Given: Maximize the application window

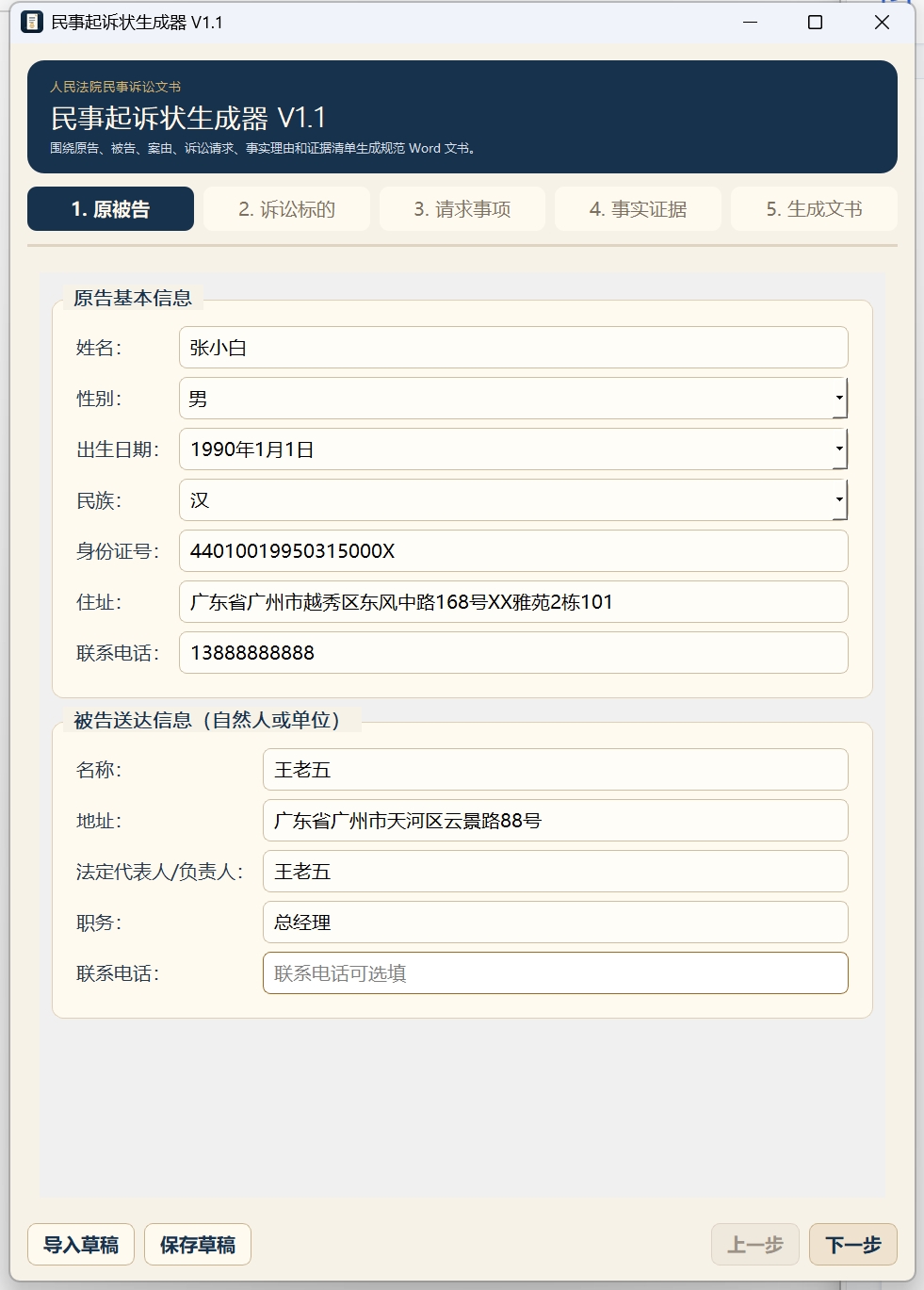Looking at the screenshot, I should 816,22.
